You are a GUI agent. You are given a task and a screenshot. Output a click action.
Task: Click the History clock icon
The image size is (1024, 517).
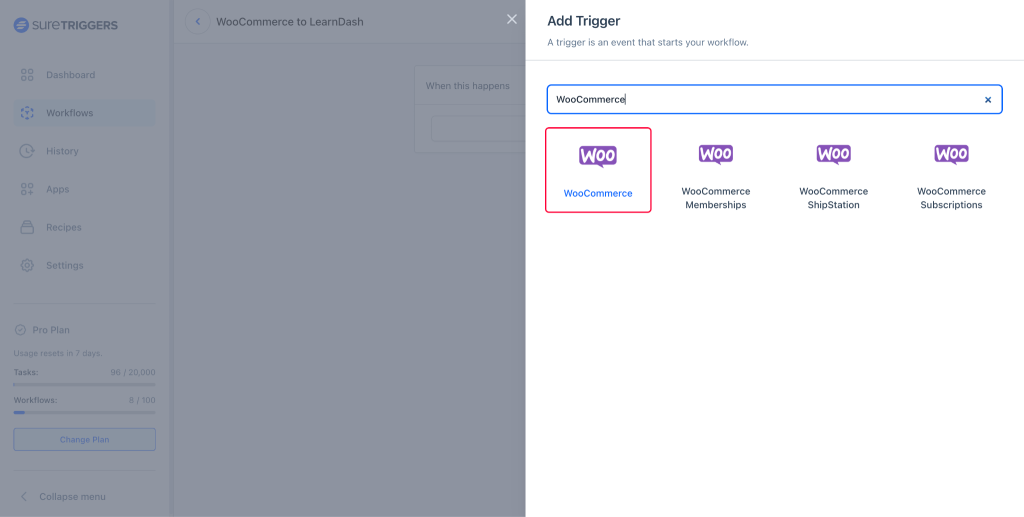[27, 151]
